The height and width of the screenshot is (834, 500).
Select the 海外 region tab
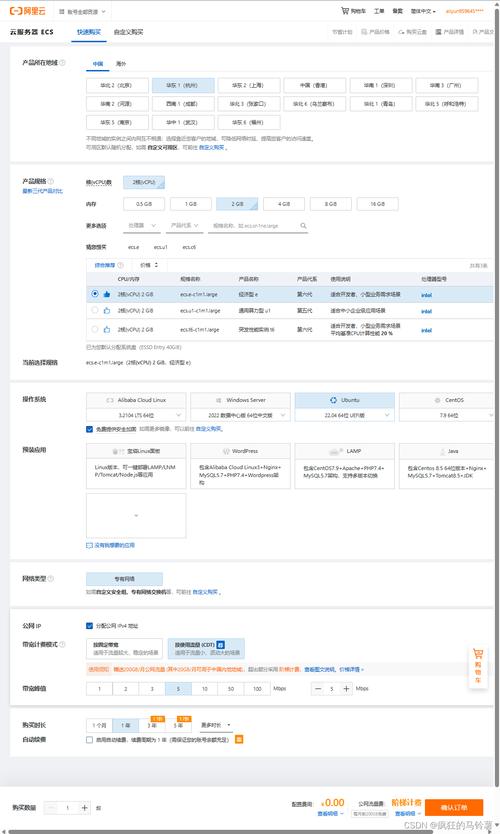pos(121,63)
